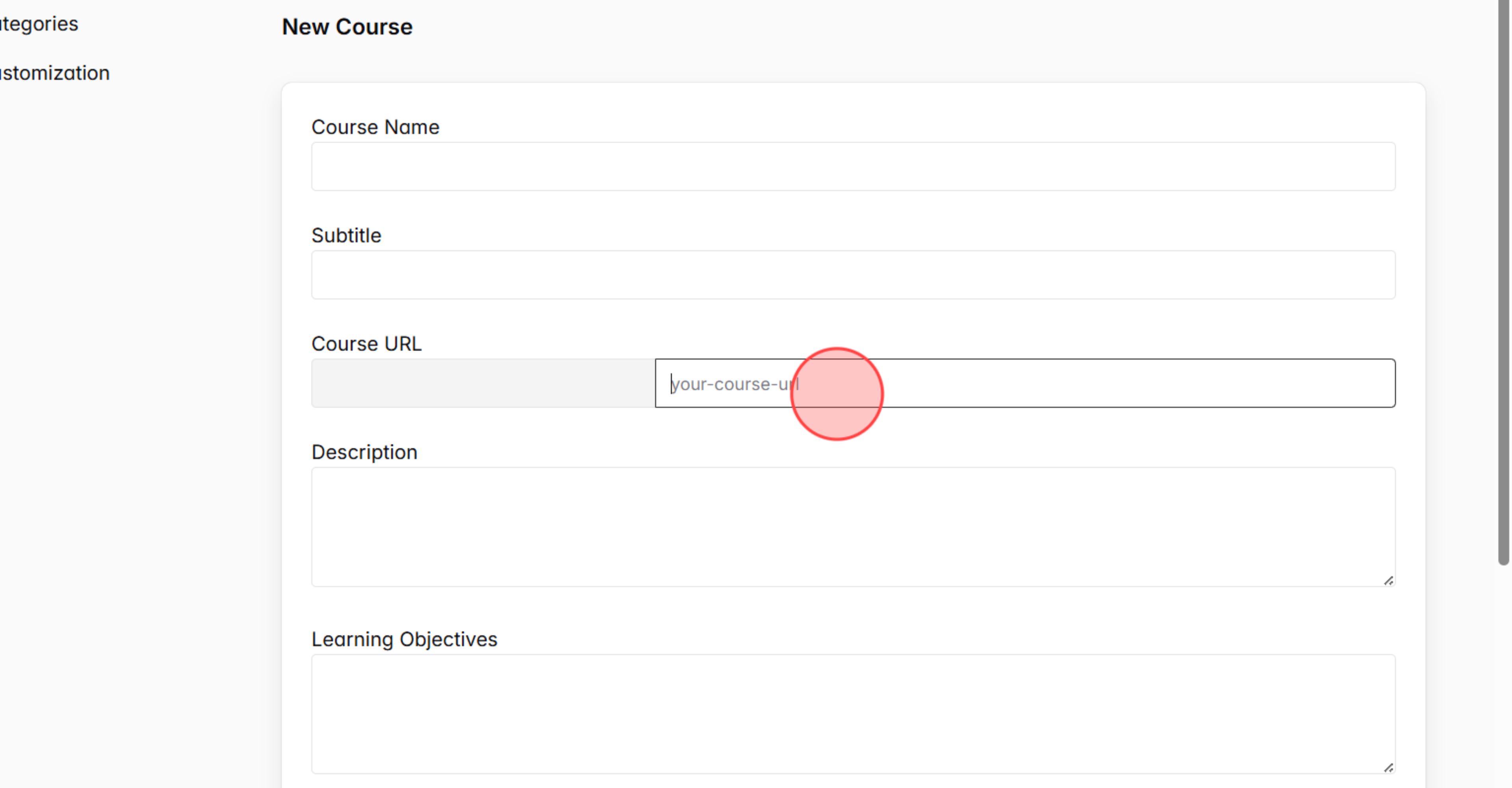
Task: Select the Course Name field label
Action: [375, 127]
